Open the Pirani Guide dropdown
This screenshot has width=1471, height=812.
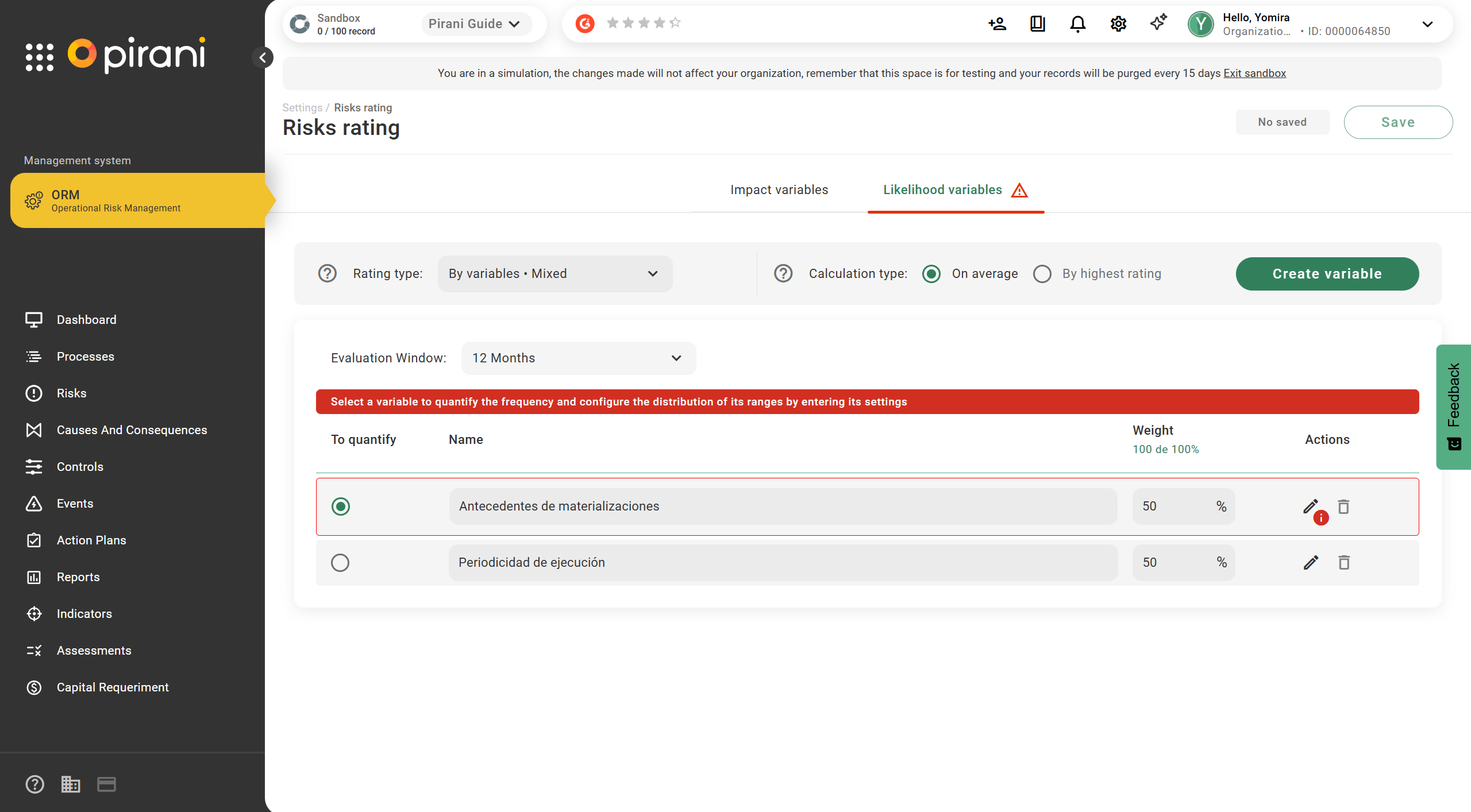[x=475, y=24]
